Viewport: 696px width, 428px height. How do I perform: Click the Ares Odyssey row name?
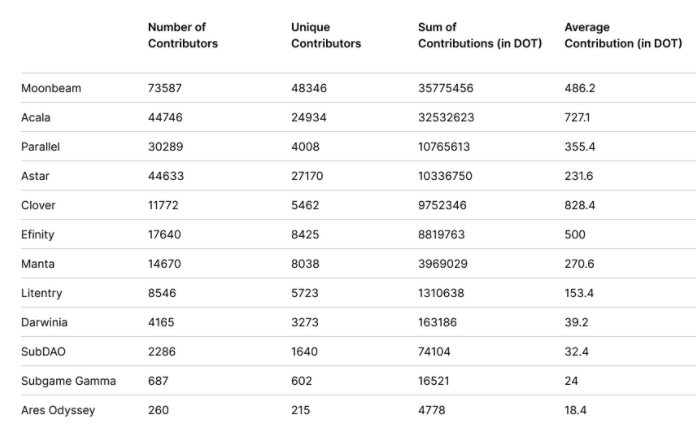click(x=58, y=410)
